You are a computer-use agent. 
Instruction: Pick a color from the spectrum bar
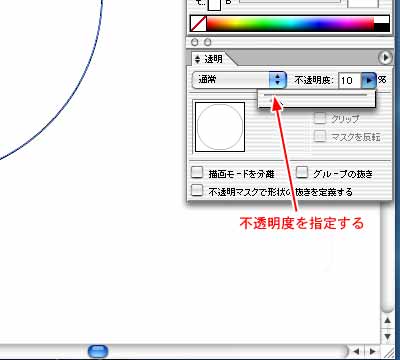290,24
